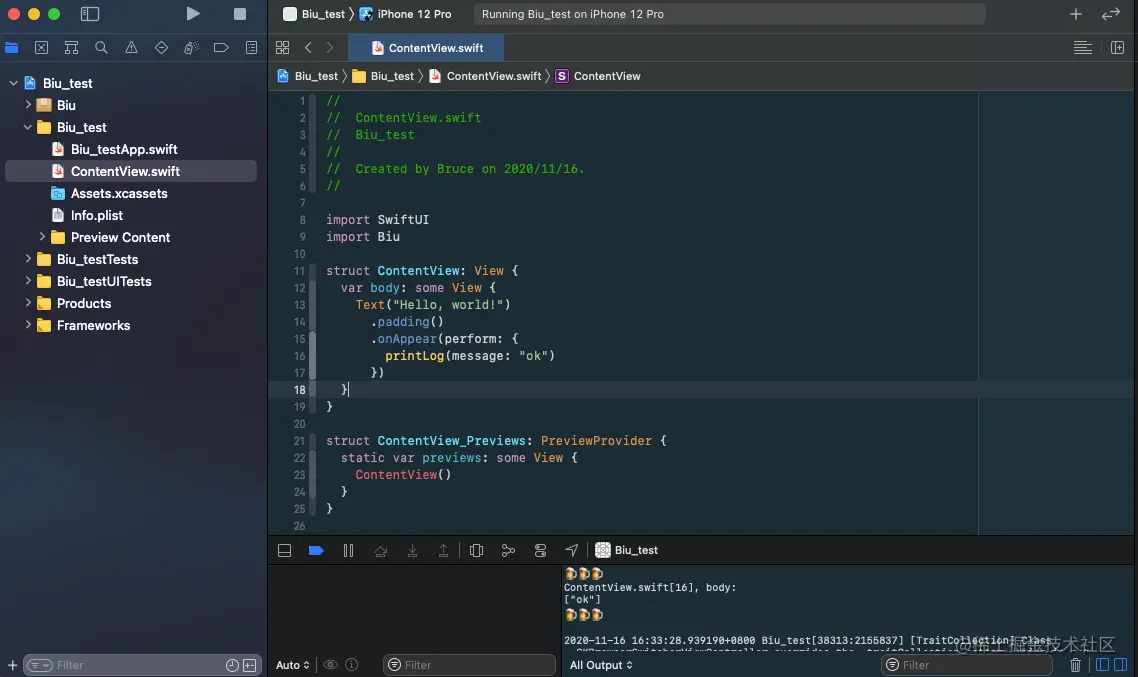Open the Test navigator diamond icon
This screenshot has height=677, width=1138.
161,48
